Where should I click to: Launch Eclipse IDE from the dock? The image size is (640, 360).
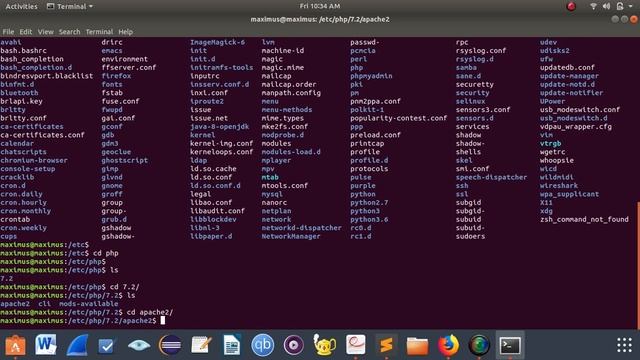click(170, 345)
